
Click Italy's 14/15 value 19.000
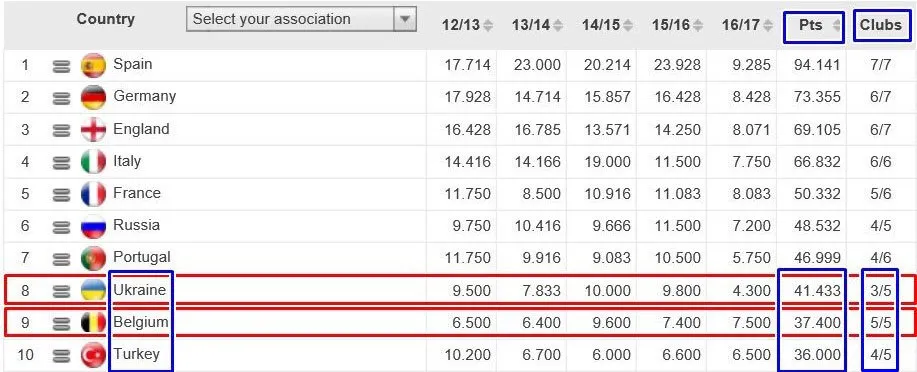607,161
